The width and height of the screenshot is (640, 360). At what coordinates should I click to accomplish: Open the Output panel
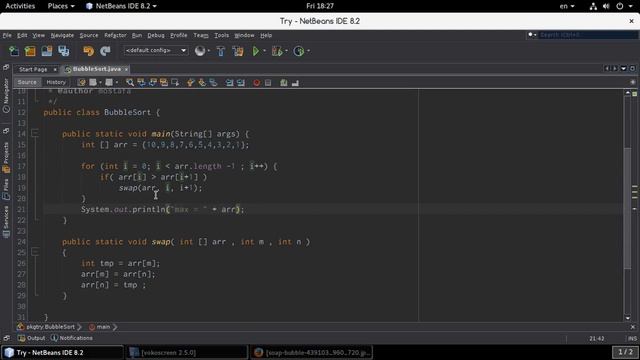click(32, 338)
